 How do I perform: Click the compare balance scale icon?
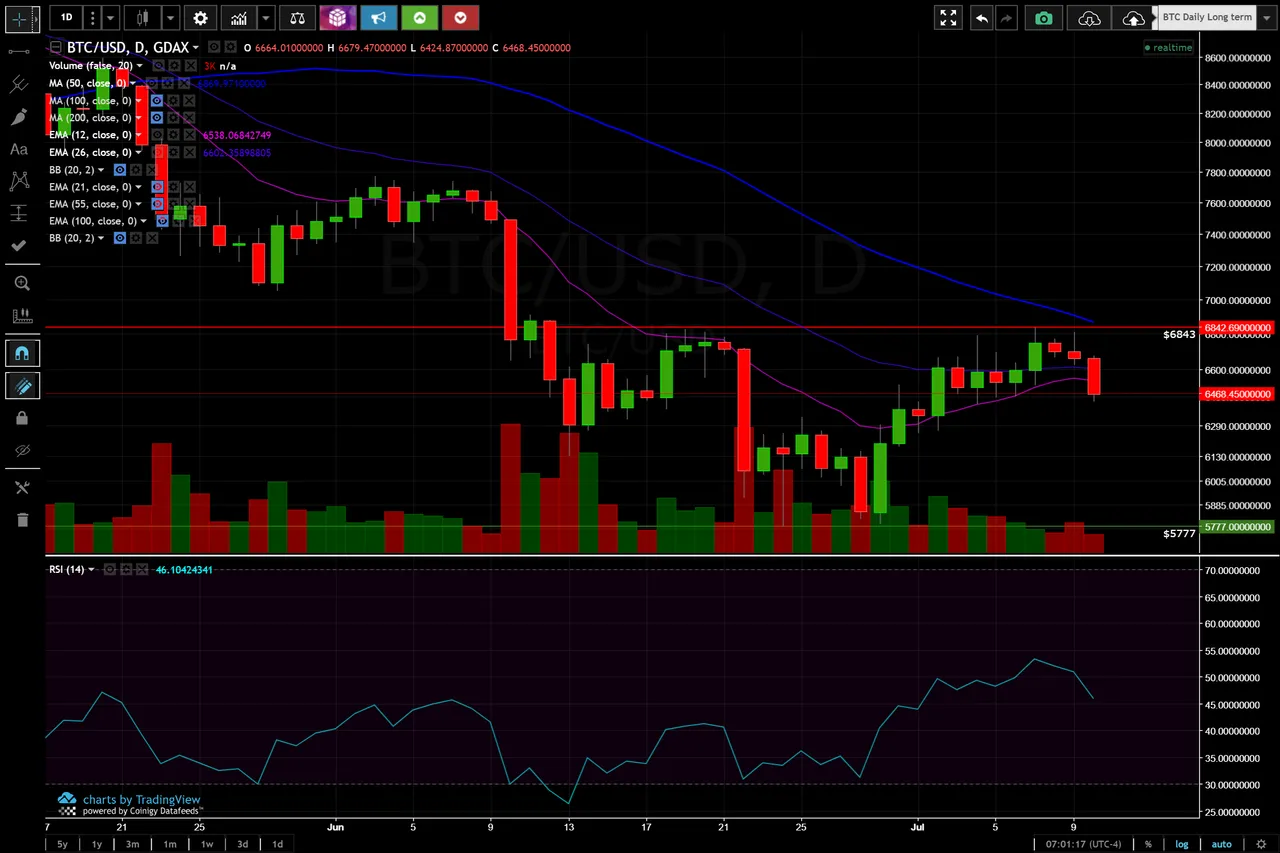(x=297, y=18)
